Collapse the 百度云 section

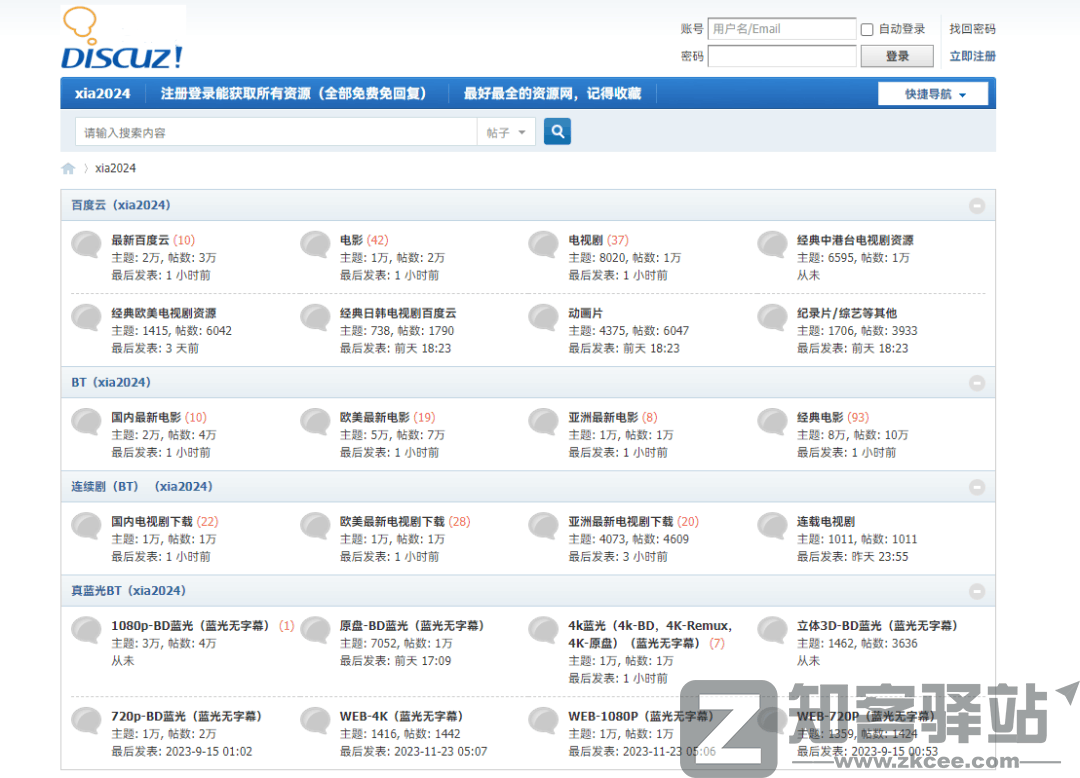977,205
